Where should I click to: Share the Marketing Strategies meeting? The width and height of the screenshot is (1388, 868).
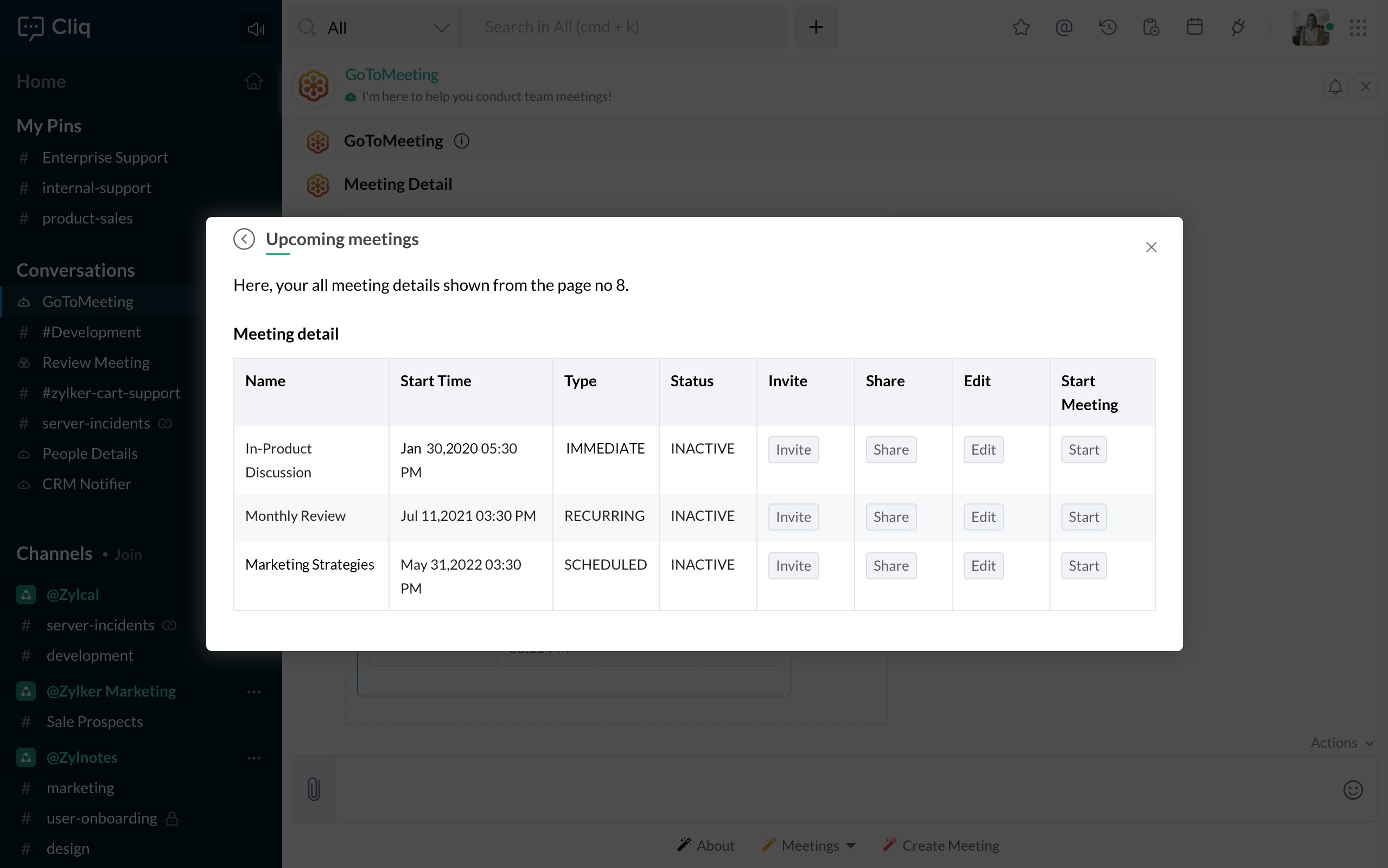click(x=891, y=565)
